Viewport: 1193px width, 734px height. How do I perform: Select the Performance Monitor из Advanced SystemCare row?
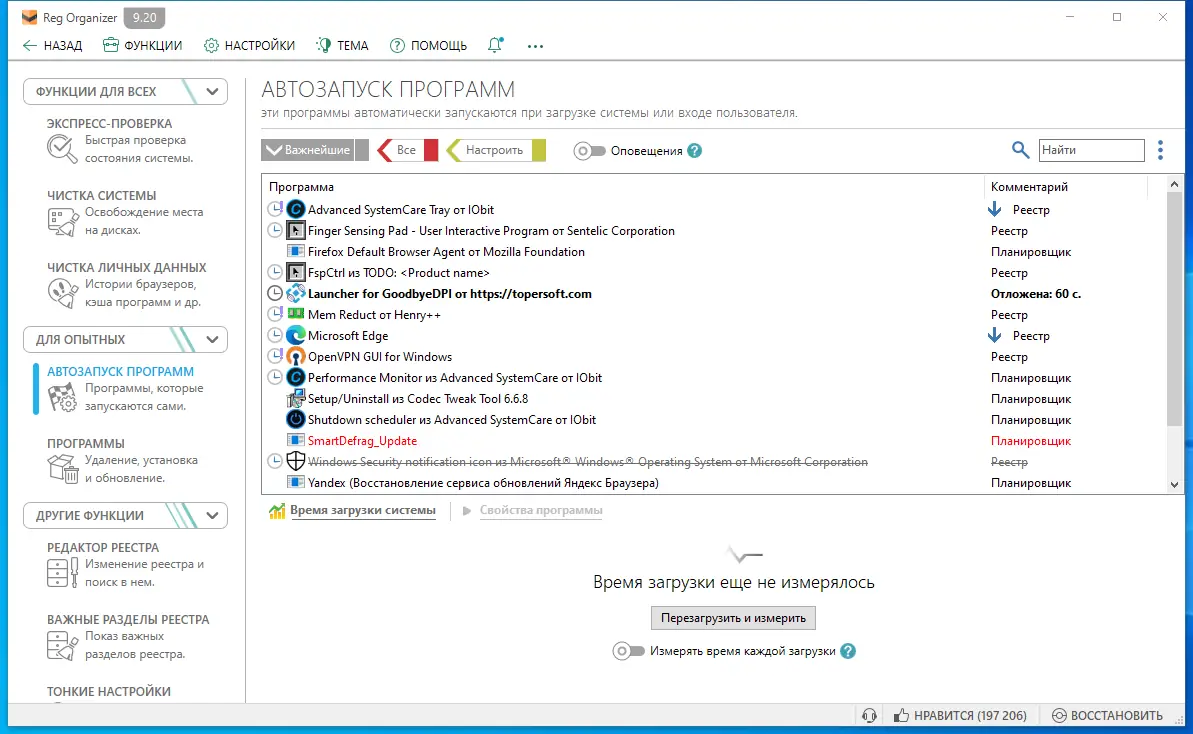[x=714, y=377]
